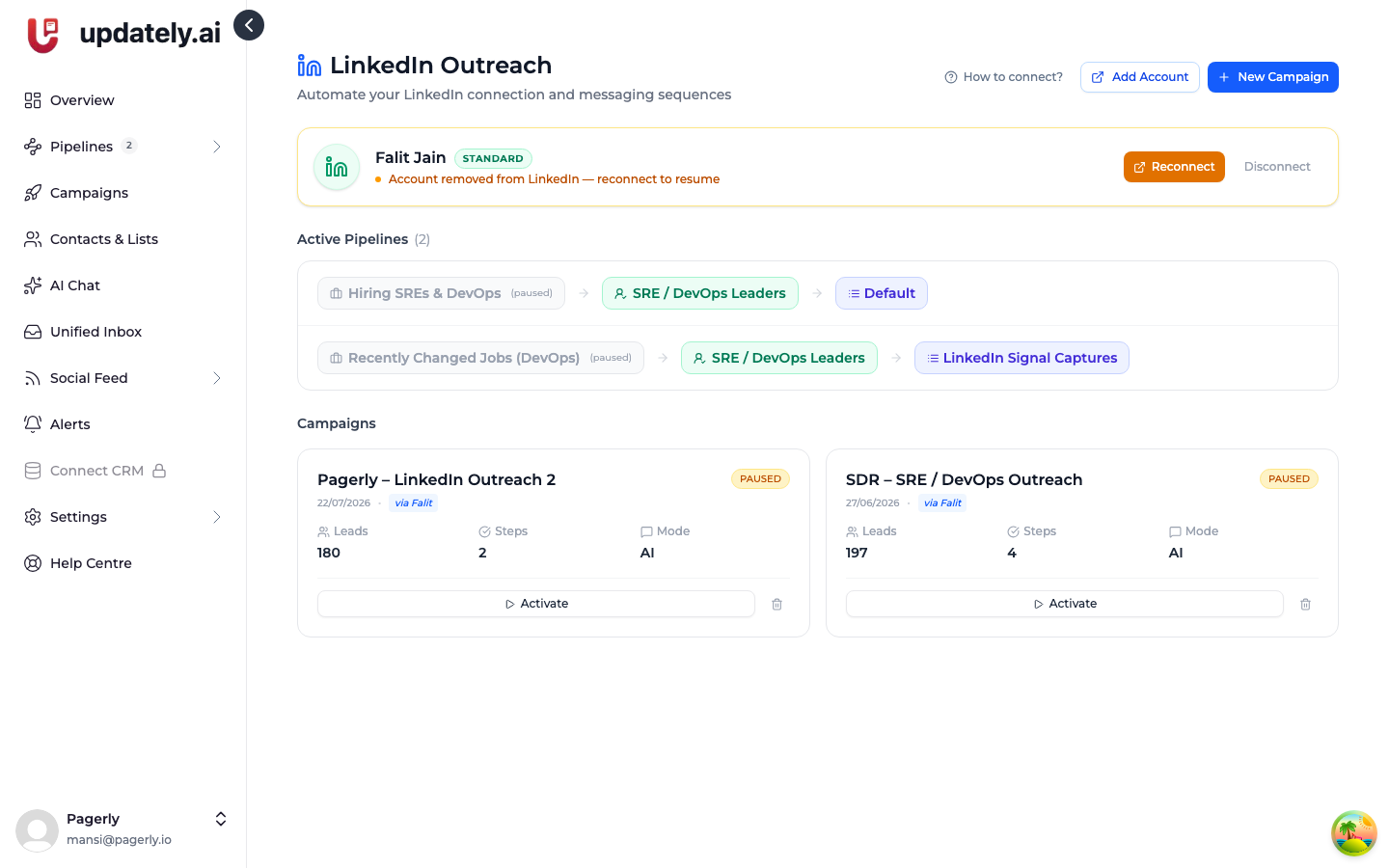1389x868 pixels.
Task: Click the Connect CRM database icon
Action: click(x=33, y=471)
